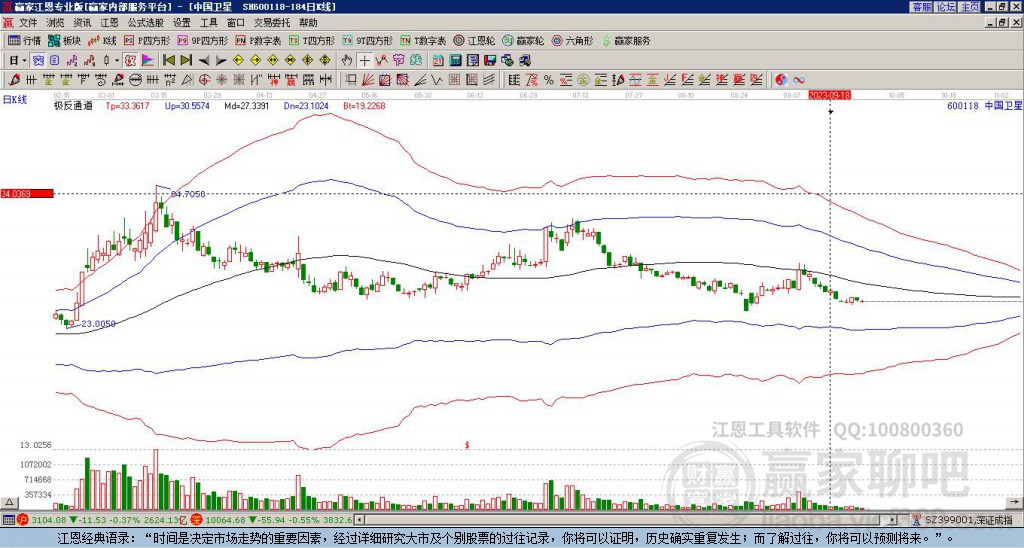Click the right arrow chart scroll button
The image size is (1024, 548).
pos(1013,502)
